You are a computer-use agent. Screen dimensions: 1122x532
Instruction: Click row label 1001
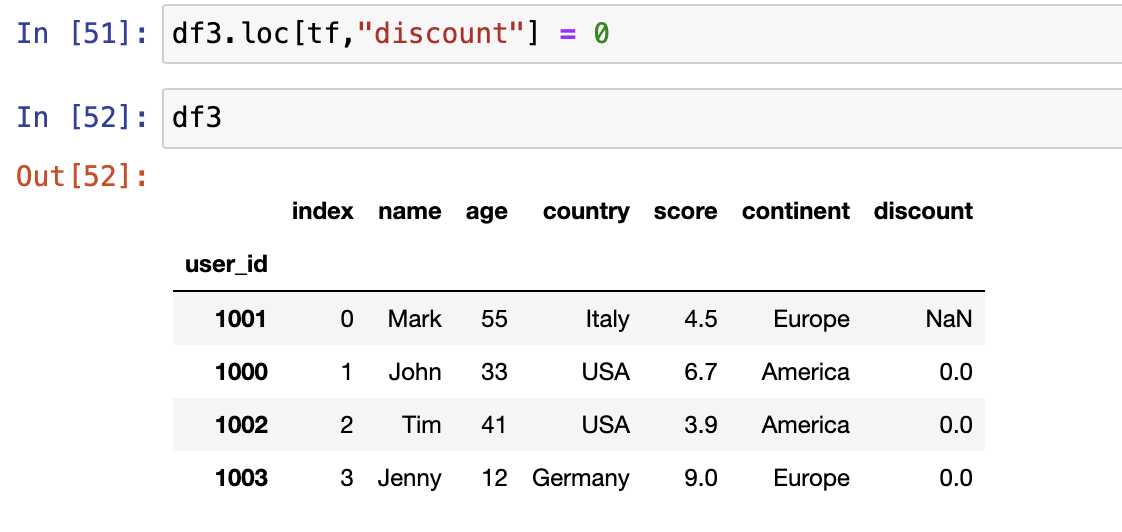241,319
